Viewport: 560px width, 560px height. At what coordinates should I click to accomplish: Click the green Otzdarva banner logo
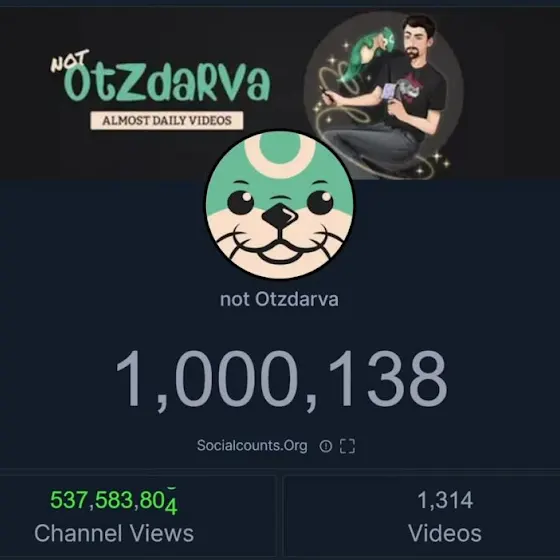coord(167,83)
